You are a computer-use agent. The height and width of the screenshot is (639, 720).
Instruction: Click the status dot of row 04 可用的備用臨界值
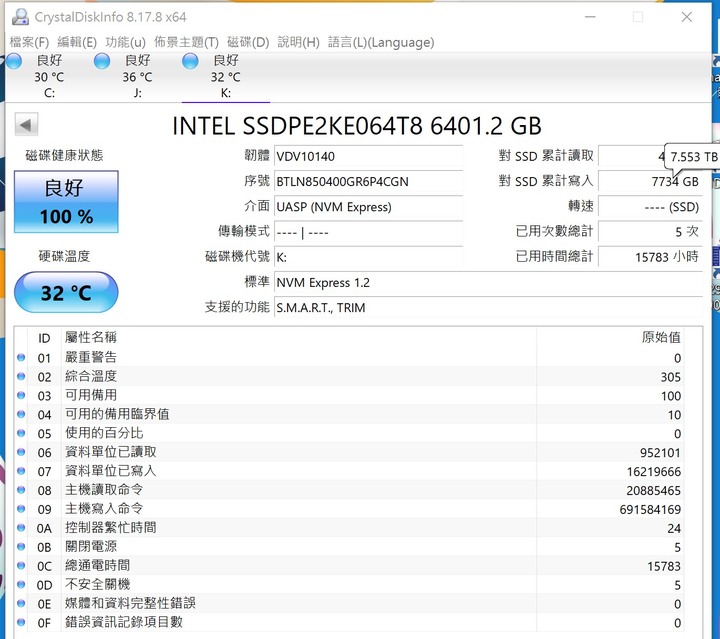tap(21, 414)
